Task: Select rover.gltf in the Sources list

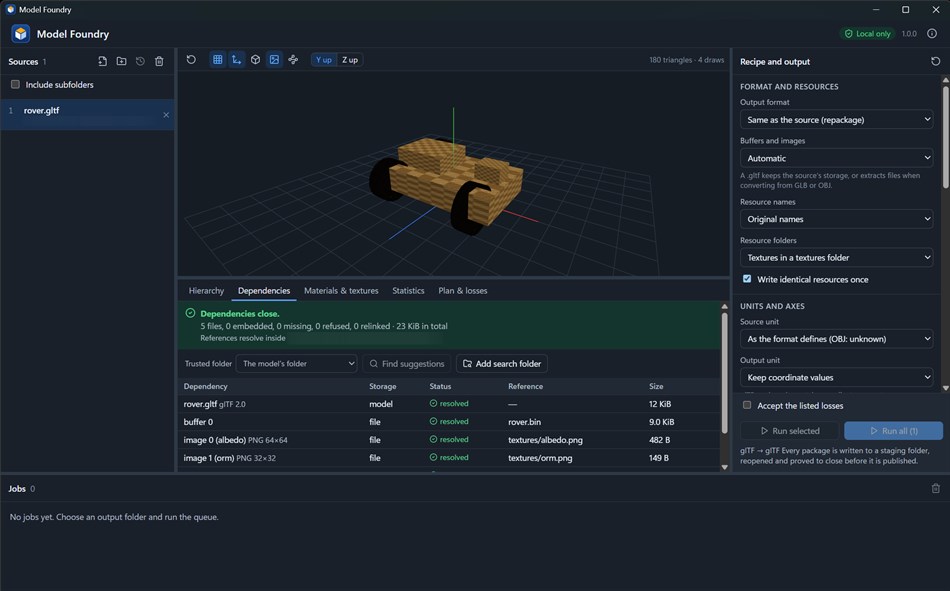Action: click(x=87, y=114)
